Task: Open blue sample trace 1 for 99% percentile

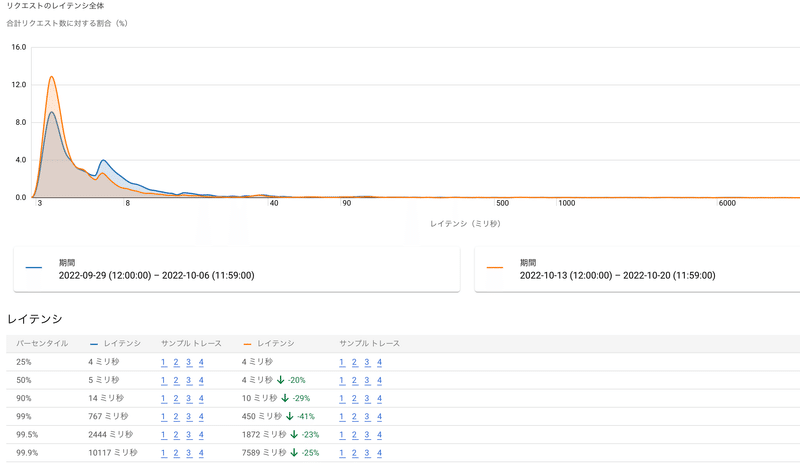Action: (164, 417)
